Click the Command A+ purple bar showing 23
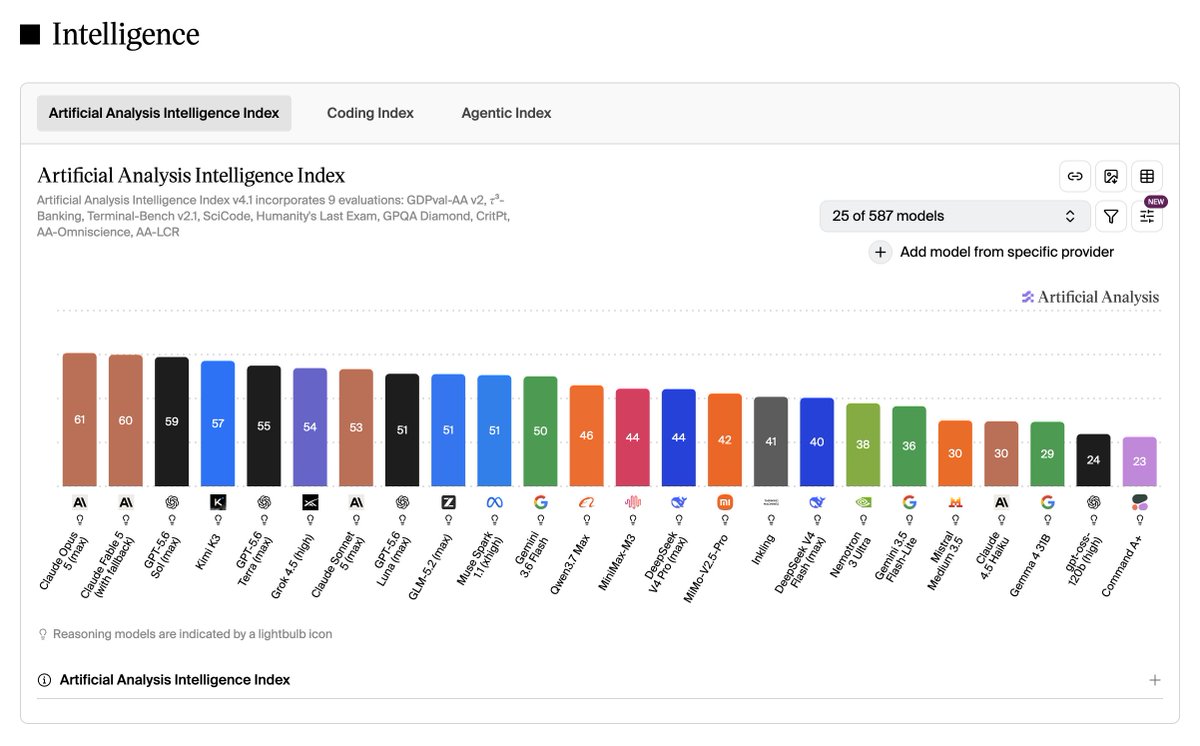1200x746 pixels. click(x=1139, y=462)
